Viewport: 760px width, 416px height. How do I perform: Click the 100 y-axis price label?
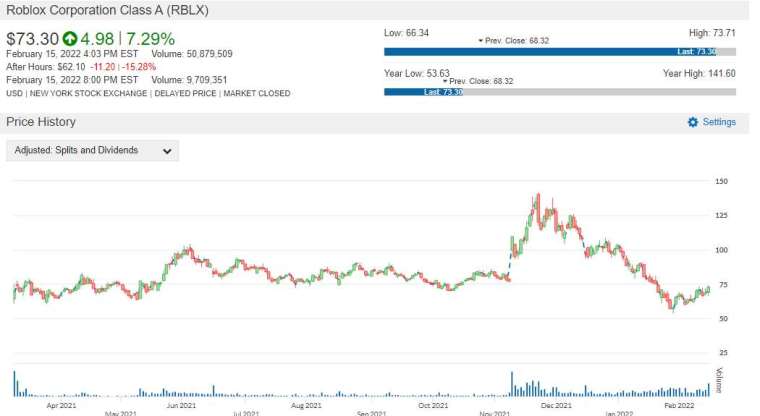(721, 250)
